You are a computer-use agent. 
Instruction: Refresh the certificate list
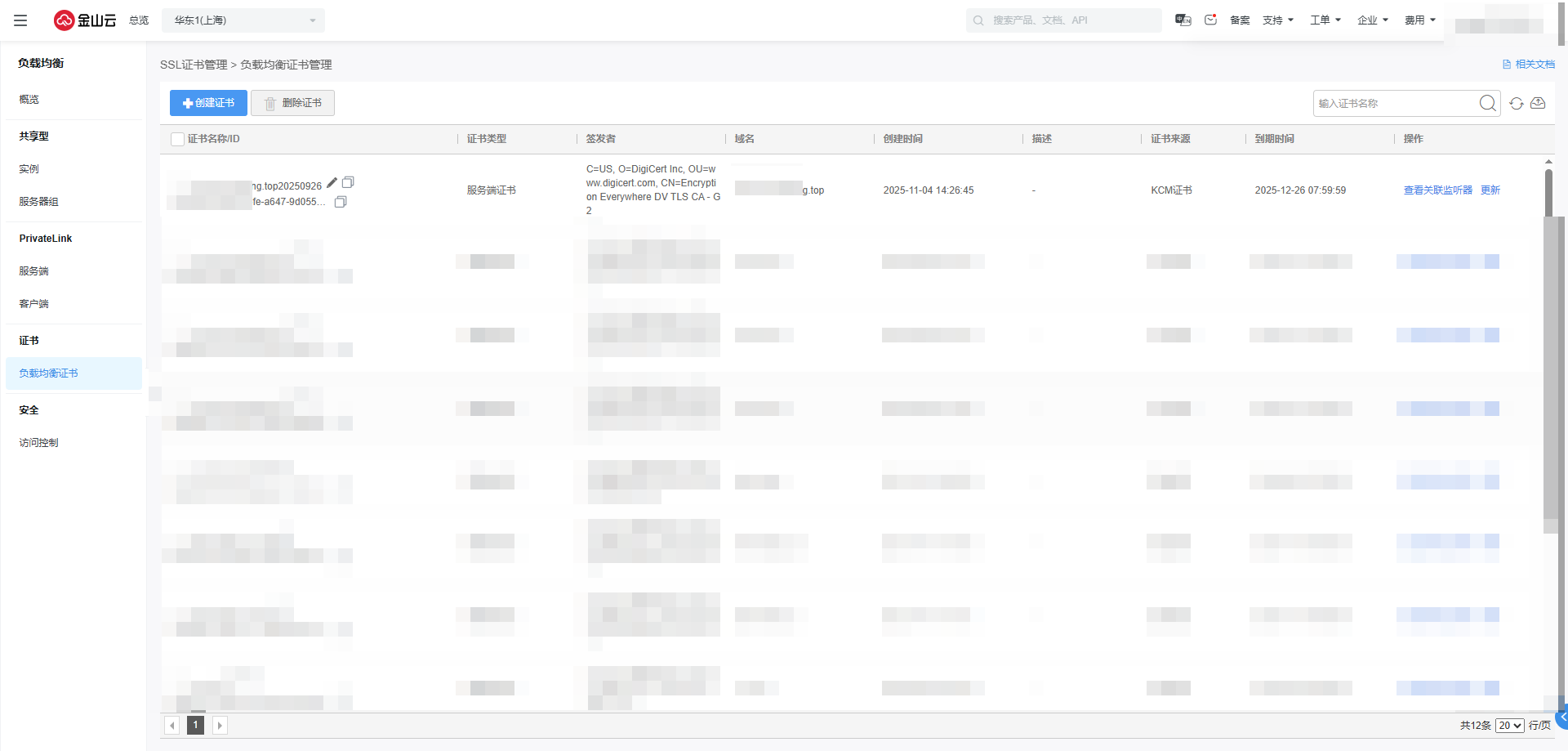click(1517, 103)
